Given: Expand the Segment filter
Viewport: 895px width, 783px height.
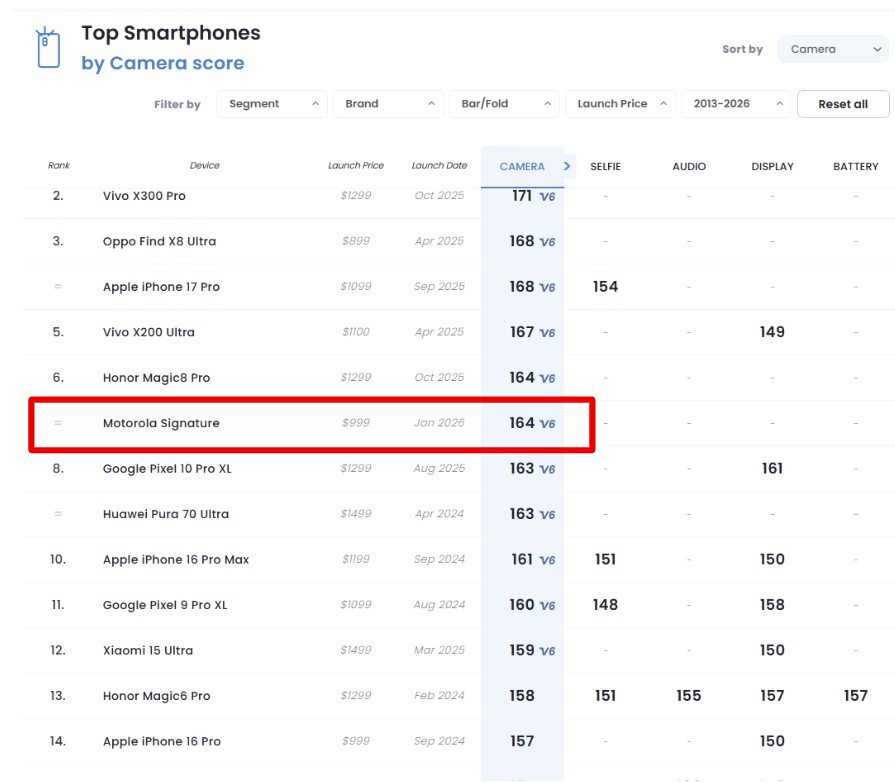Looking at the screenshot, I should (272, 104).
